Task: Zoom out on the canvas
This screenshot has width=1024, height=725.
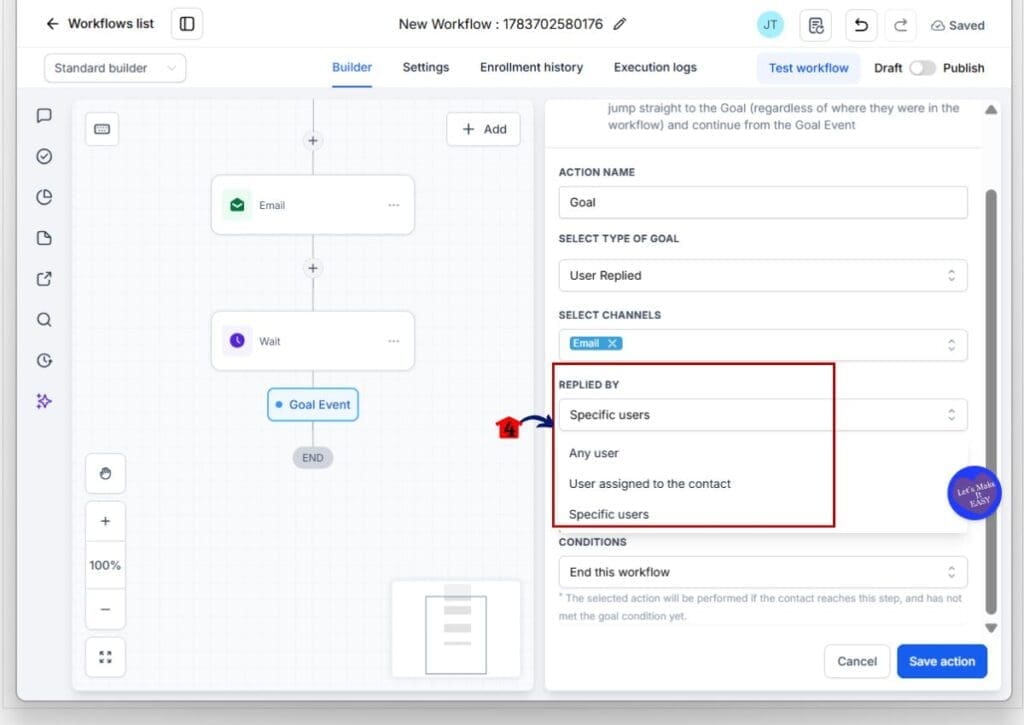Action: (105, 609)
